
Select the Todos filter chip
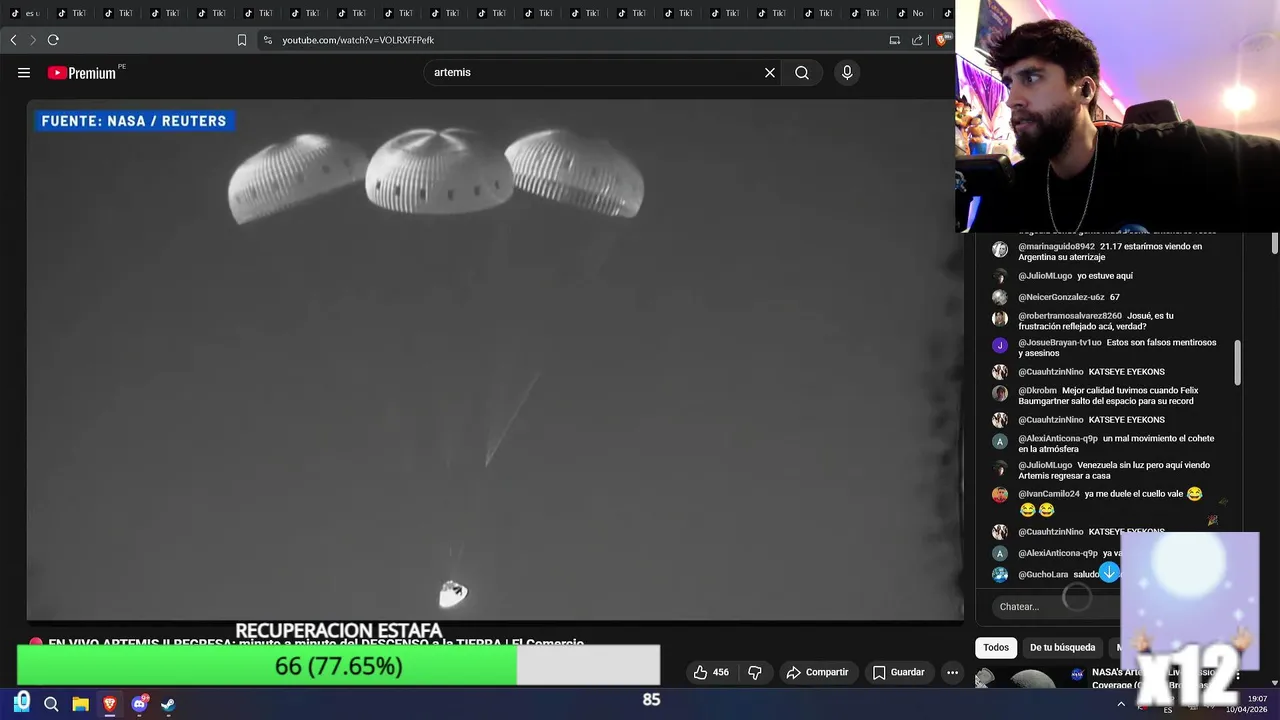coord(996,647)
